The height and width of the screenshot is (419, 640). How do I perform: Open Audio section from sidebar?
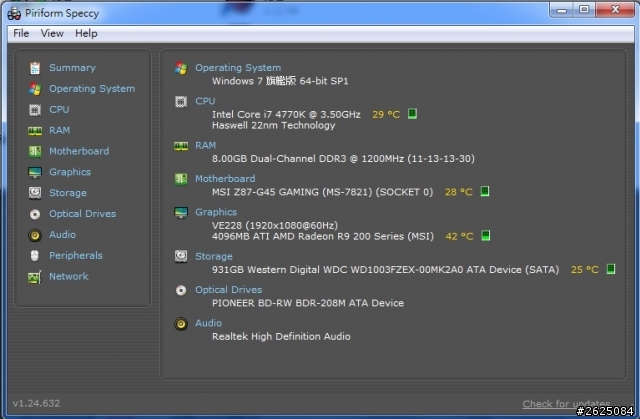(62, 234)
